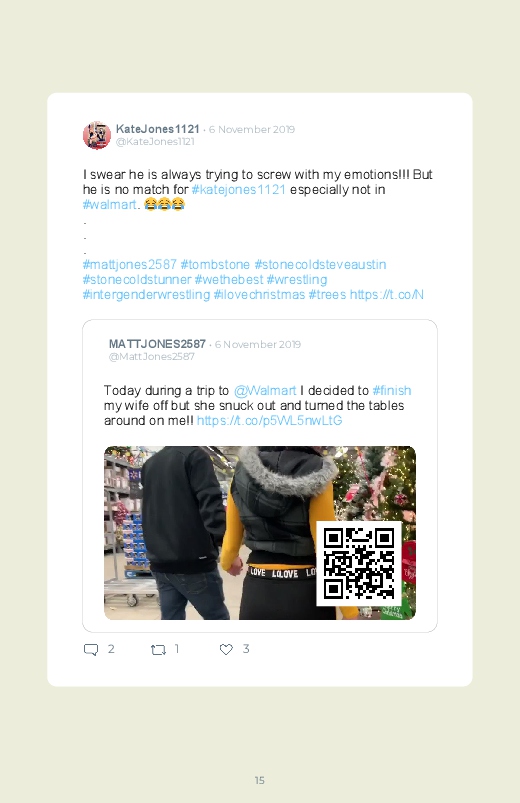Open the #intergenderwrestling hashtag
Screen dimensions: 520x803
[x=147, y=295]
